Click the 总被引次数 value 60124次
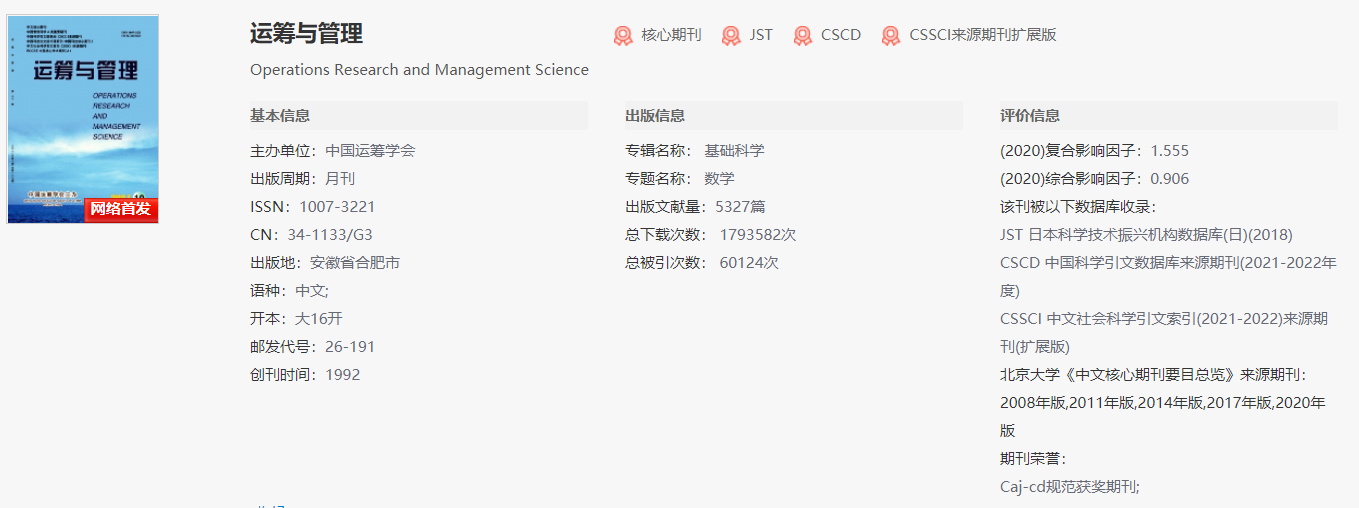 coord(749,263)
